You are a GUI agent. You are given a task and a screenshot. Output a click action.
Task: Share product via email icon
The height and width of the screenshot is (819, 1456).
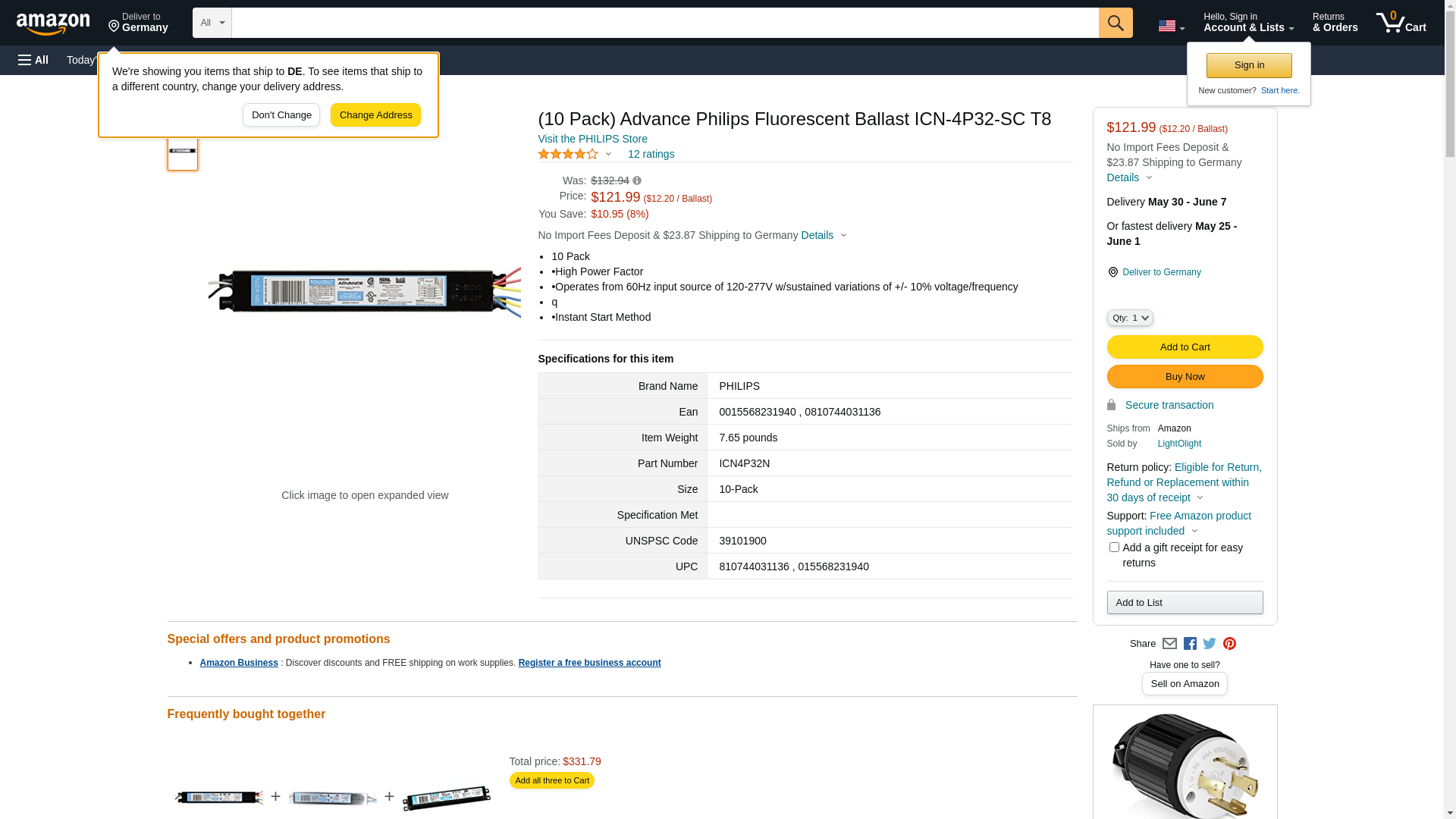(1169, 644)
